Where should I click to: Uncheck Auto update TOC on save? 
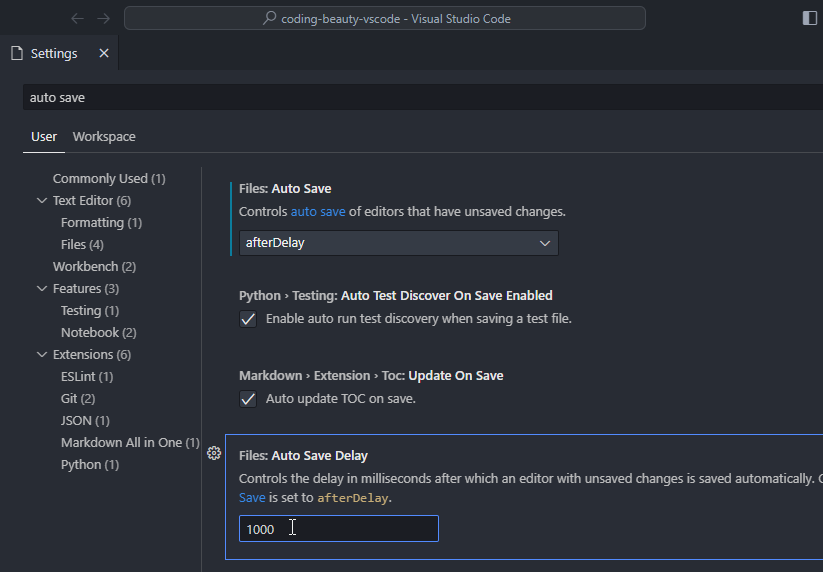pyautogui.click(x=249, y=399)
